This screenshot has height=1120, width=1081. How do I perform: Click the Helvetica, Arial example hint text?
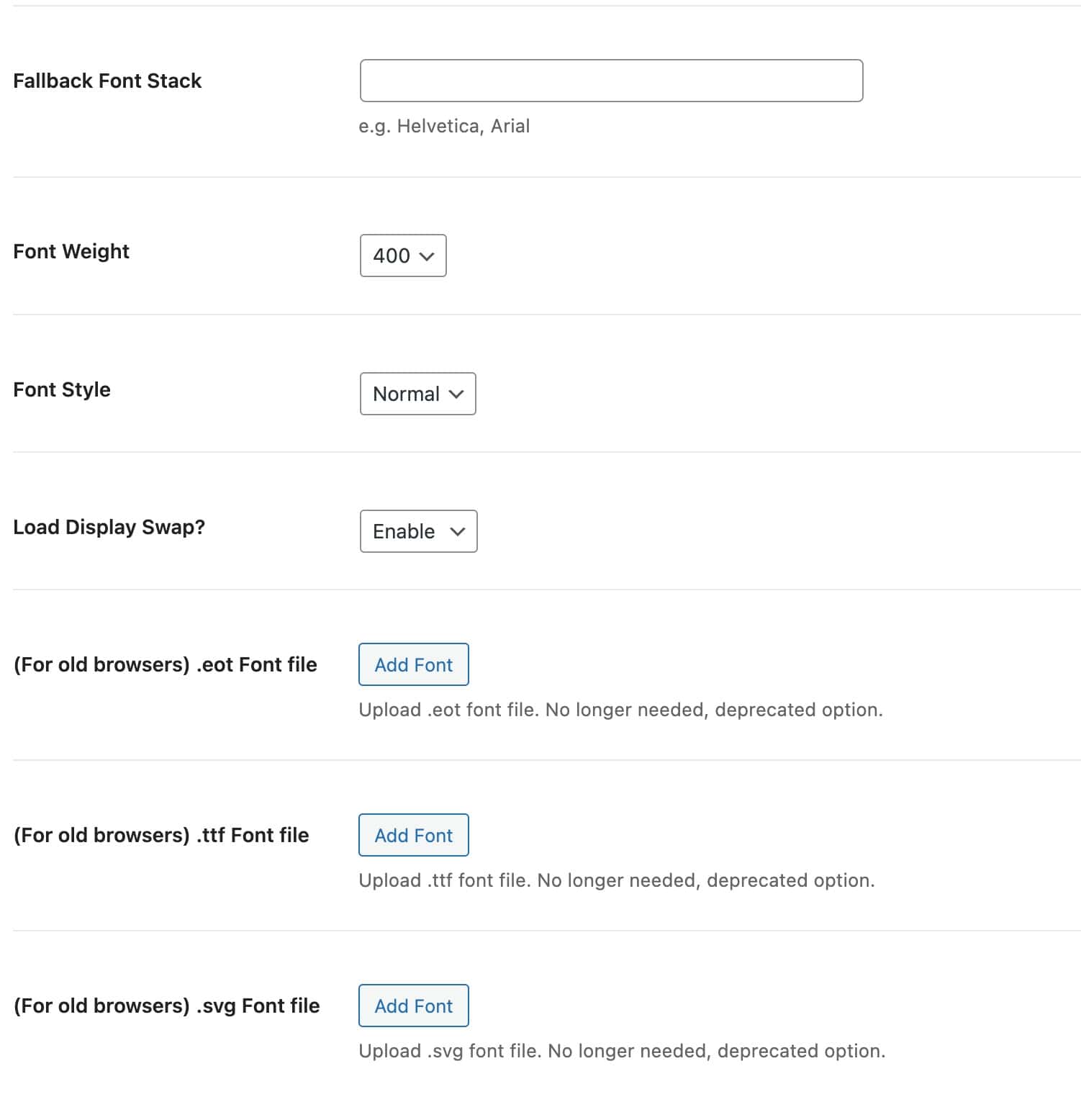click(x=444, y=126)
